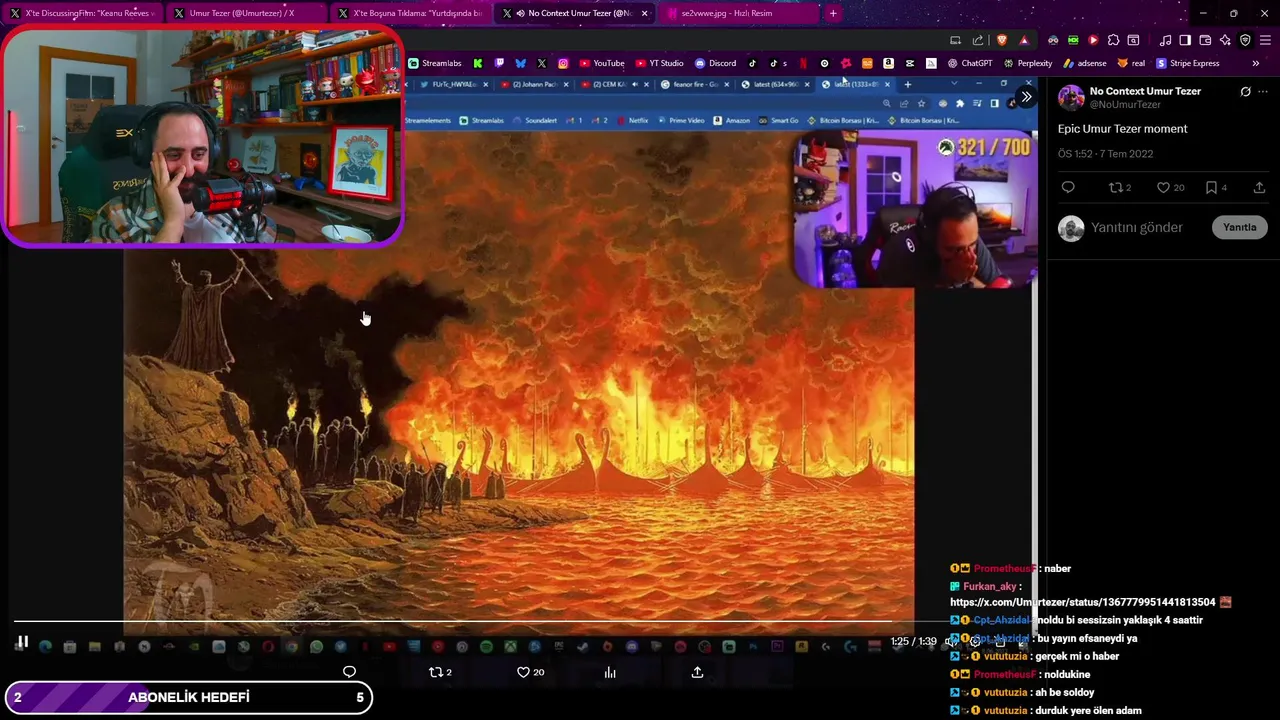
Task: Open the music note media control icon
Action: [1165, 40]
